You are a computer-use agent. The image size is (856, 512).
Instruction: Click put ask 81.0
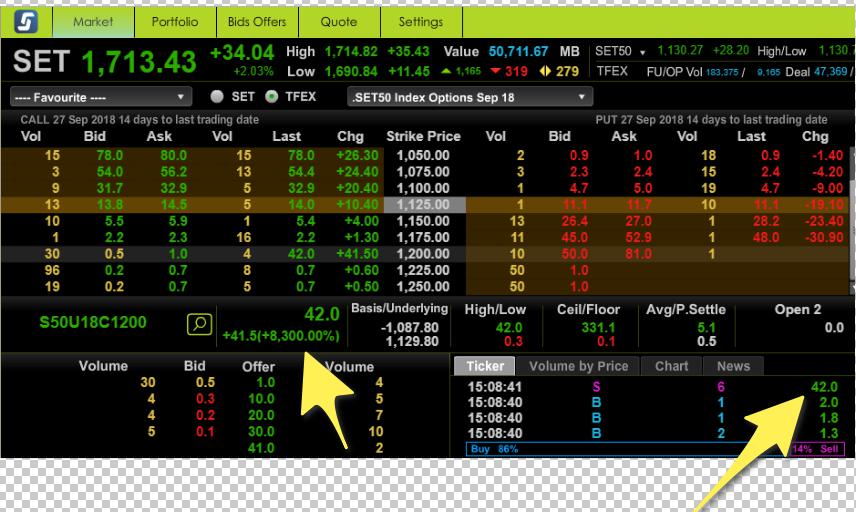click(x=638, y=254)
